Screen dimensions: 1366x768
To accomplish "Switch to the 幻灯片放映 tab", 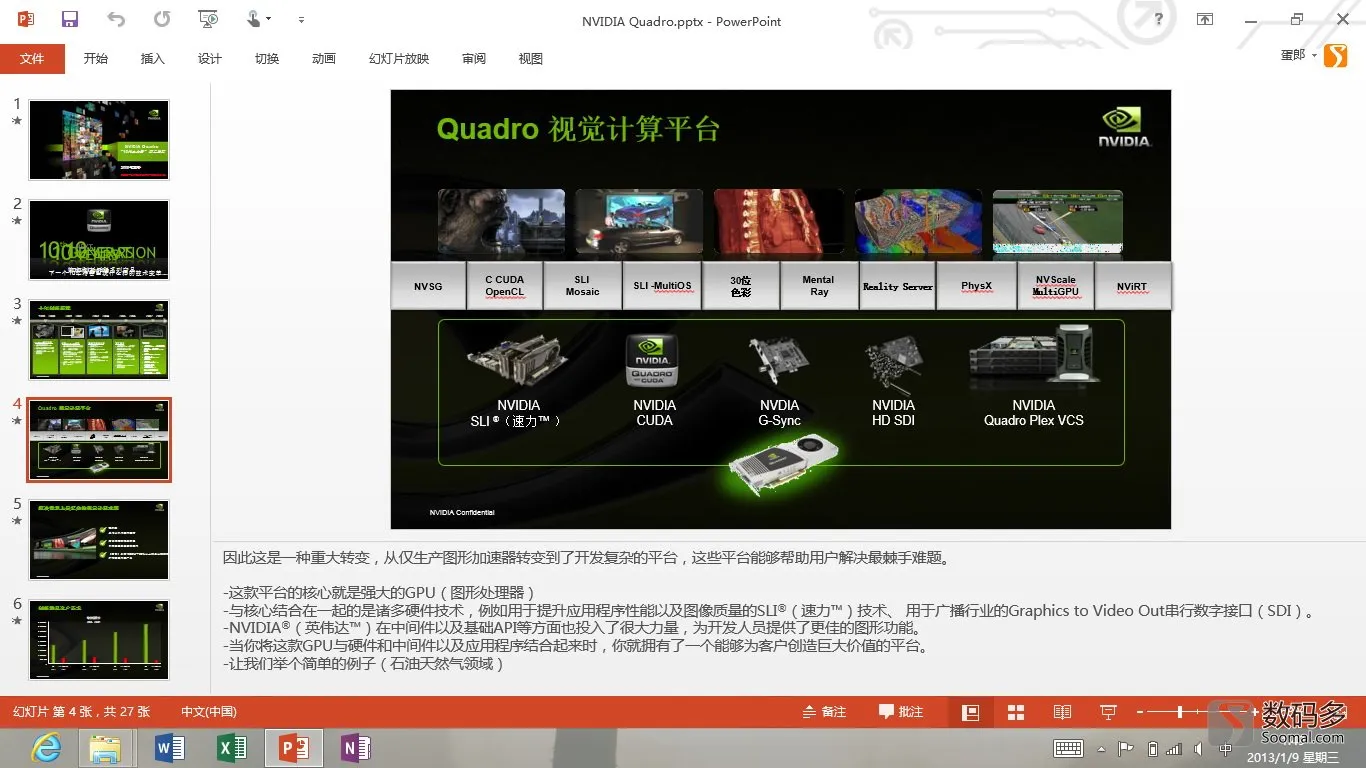I will click(399, 59).
